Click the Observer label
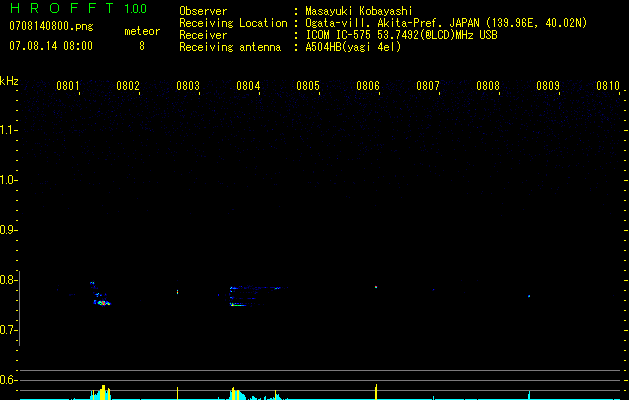 (x=203, y=11)
